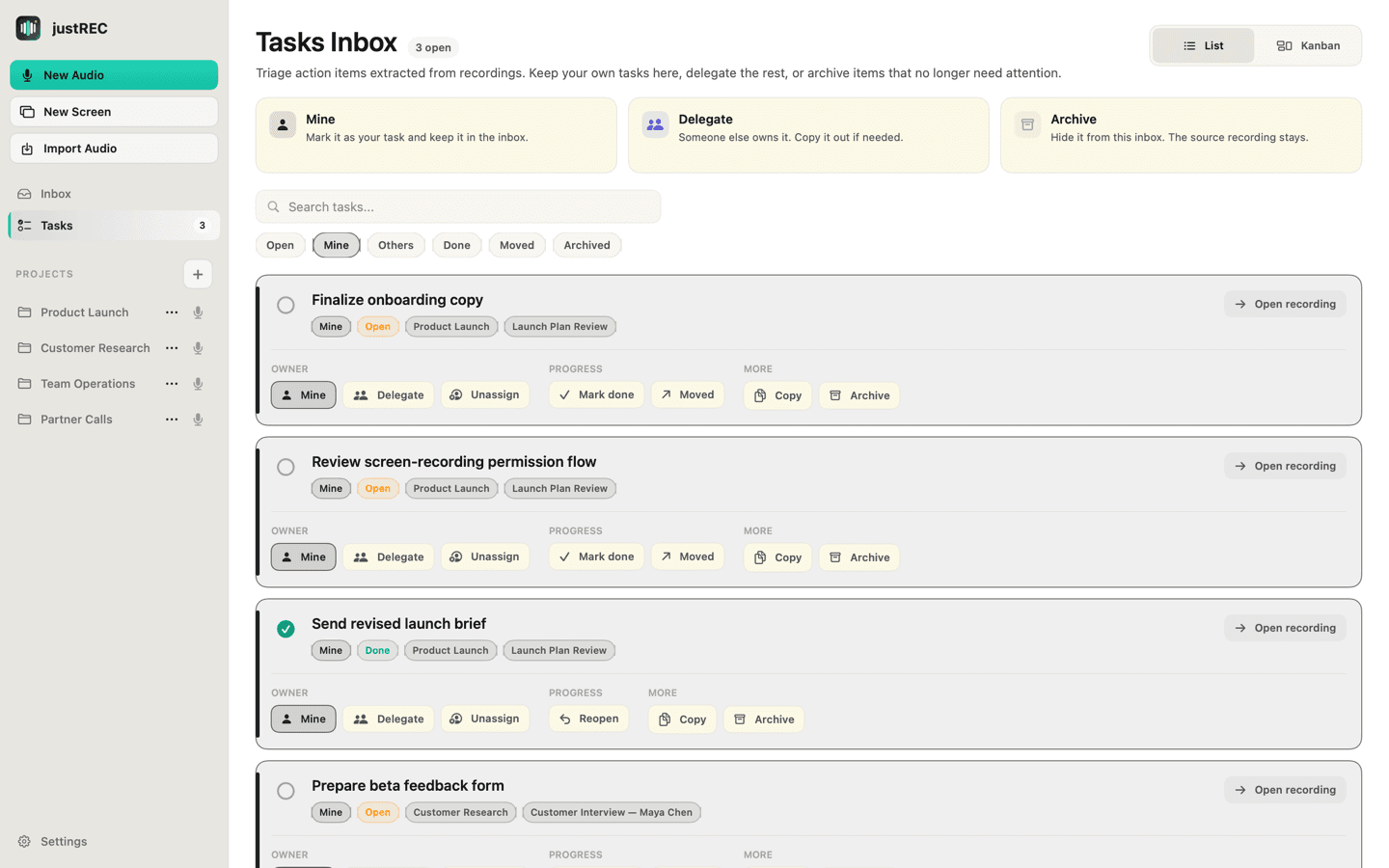Uncheck Send revised launch brief task

(286, 629)
